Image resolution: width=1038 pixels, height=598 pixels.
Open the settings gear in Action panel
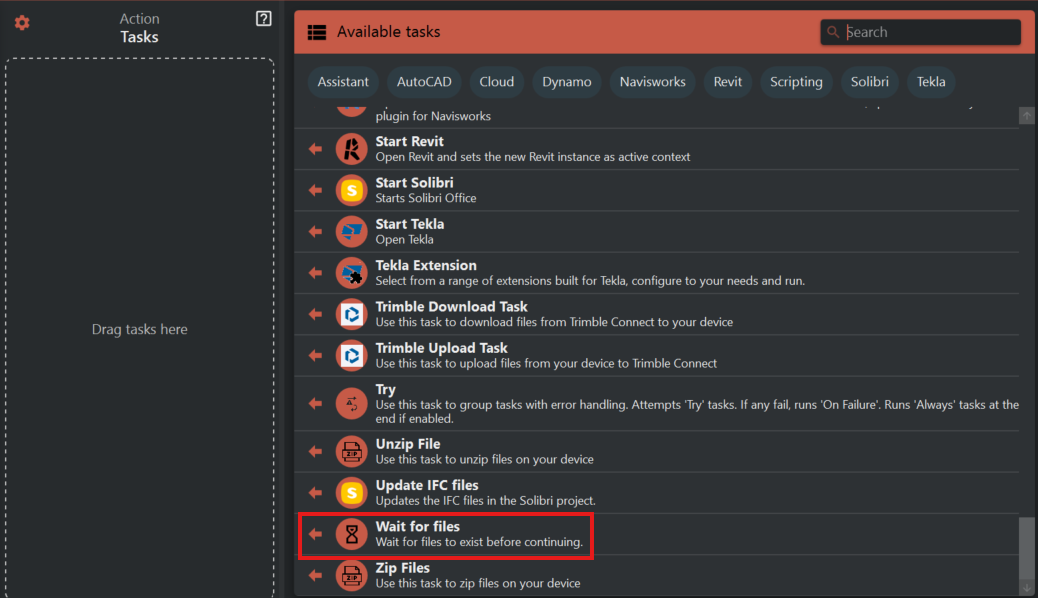[x=22, y=23]
